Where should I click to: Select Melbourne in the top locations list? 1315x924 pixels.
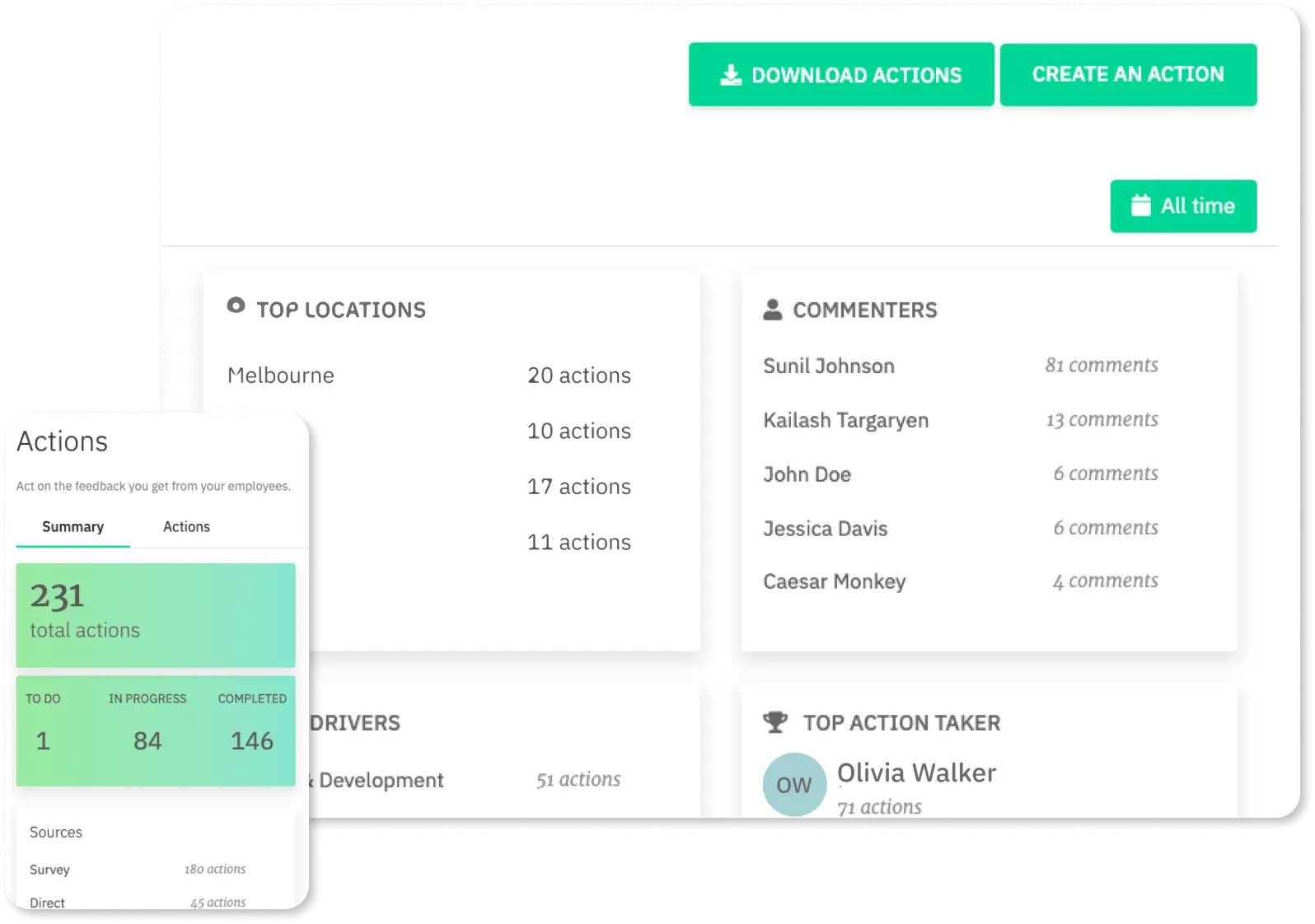click(281, 376)
